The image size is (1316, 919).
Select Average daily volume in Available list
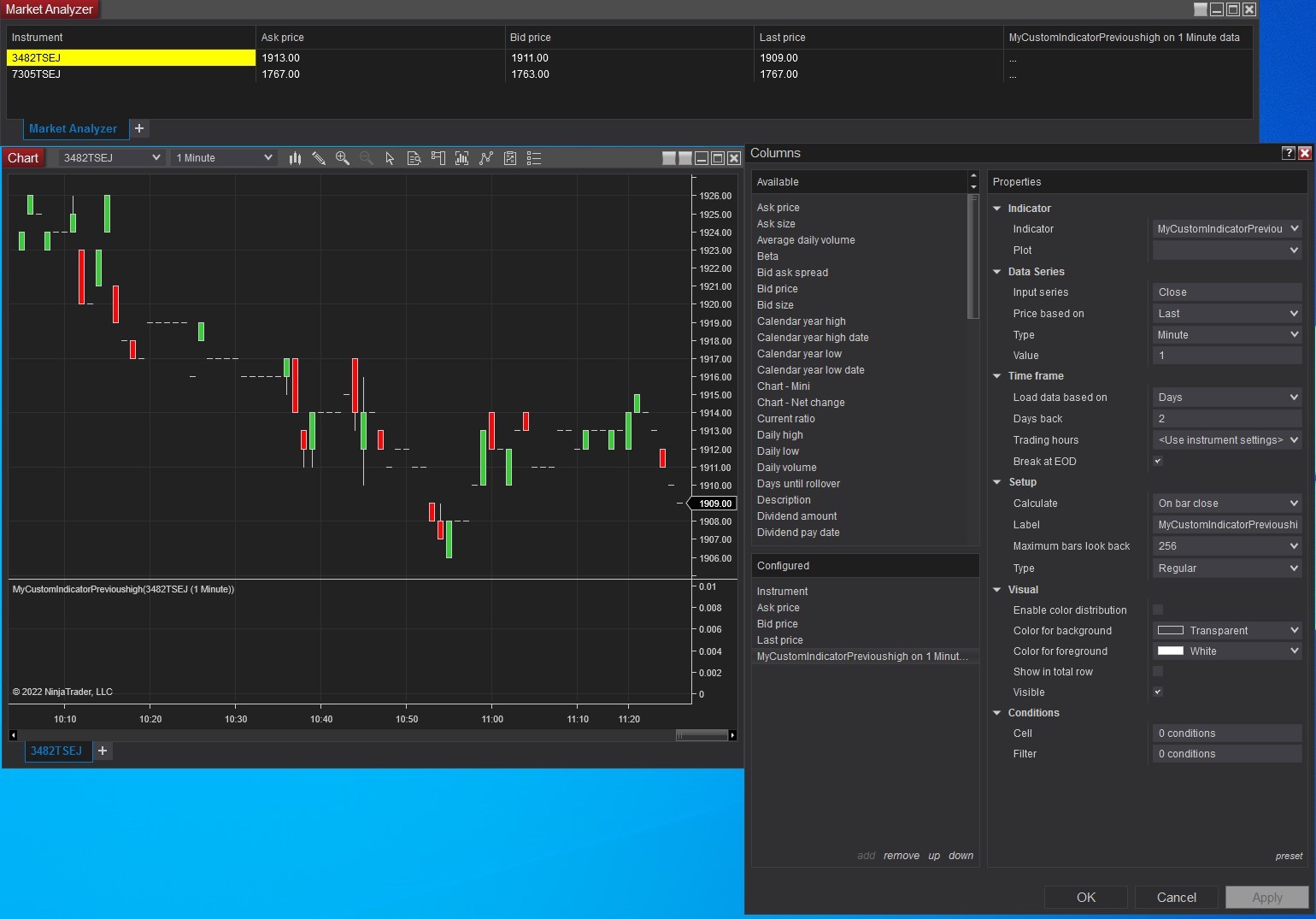[x=806, y=240]
